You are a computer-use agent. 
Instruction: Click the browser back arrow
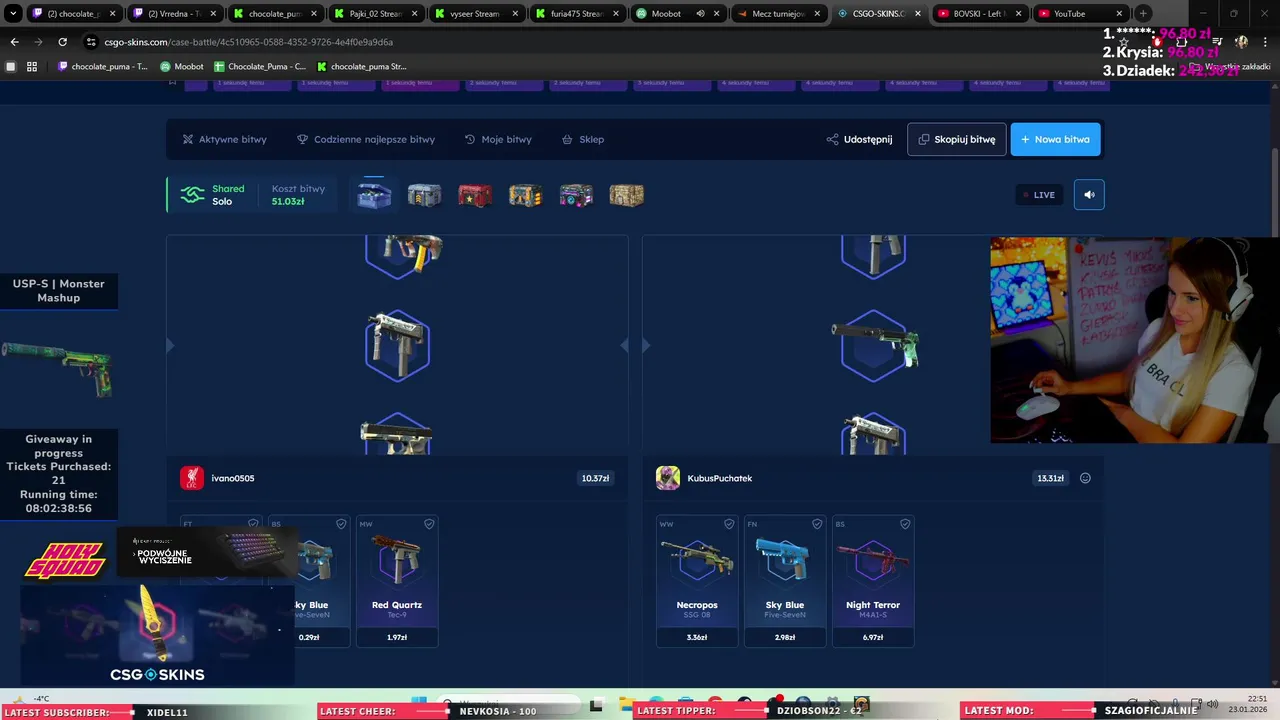click(14, 42)
